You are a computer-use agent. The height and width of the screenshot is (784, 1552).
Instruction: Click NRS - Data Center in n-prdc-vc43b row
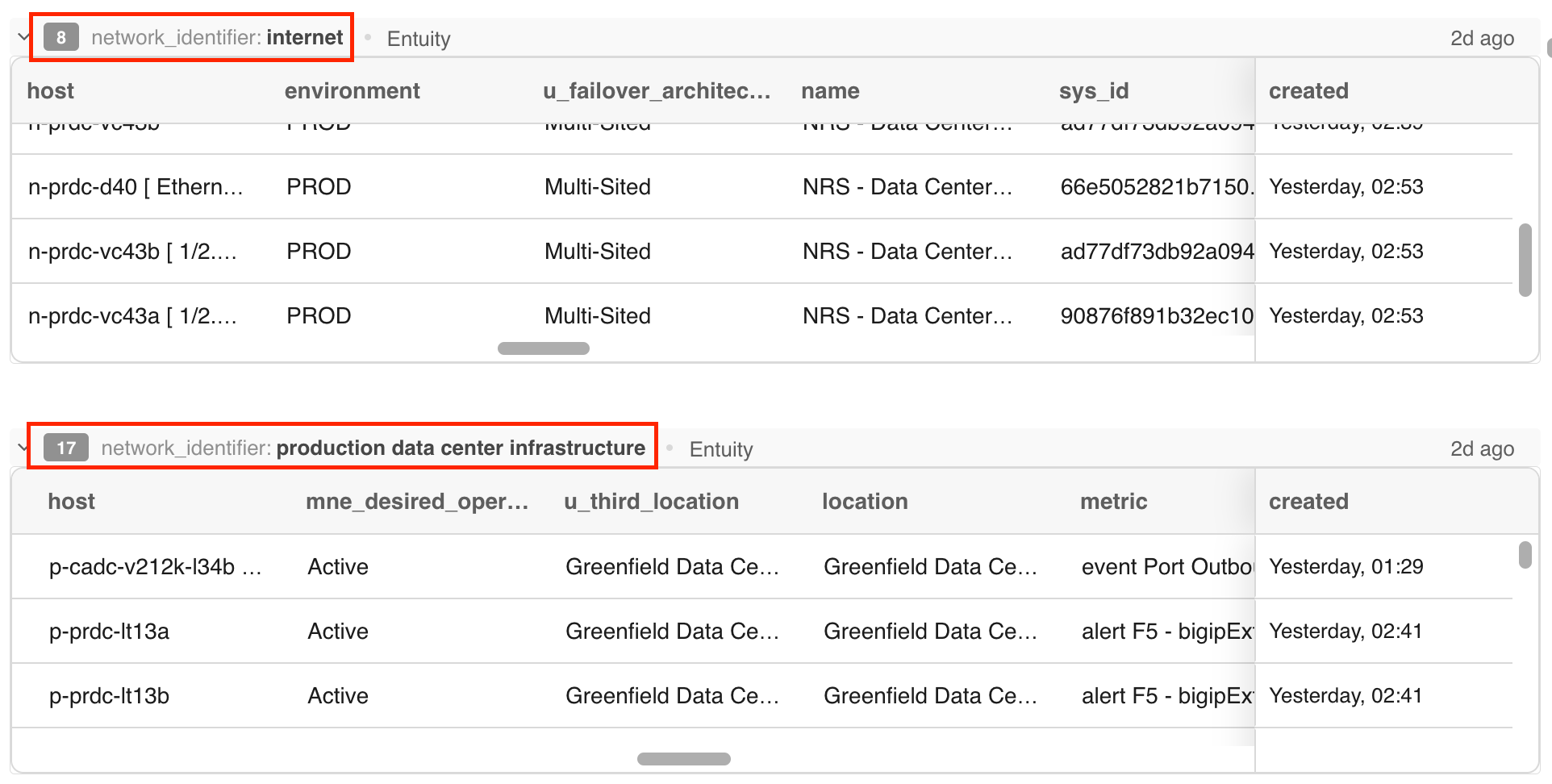click(907, 252)
